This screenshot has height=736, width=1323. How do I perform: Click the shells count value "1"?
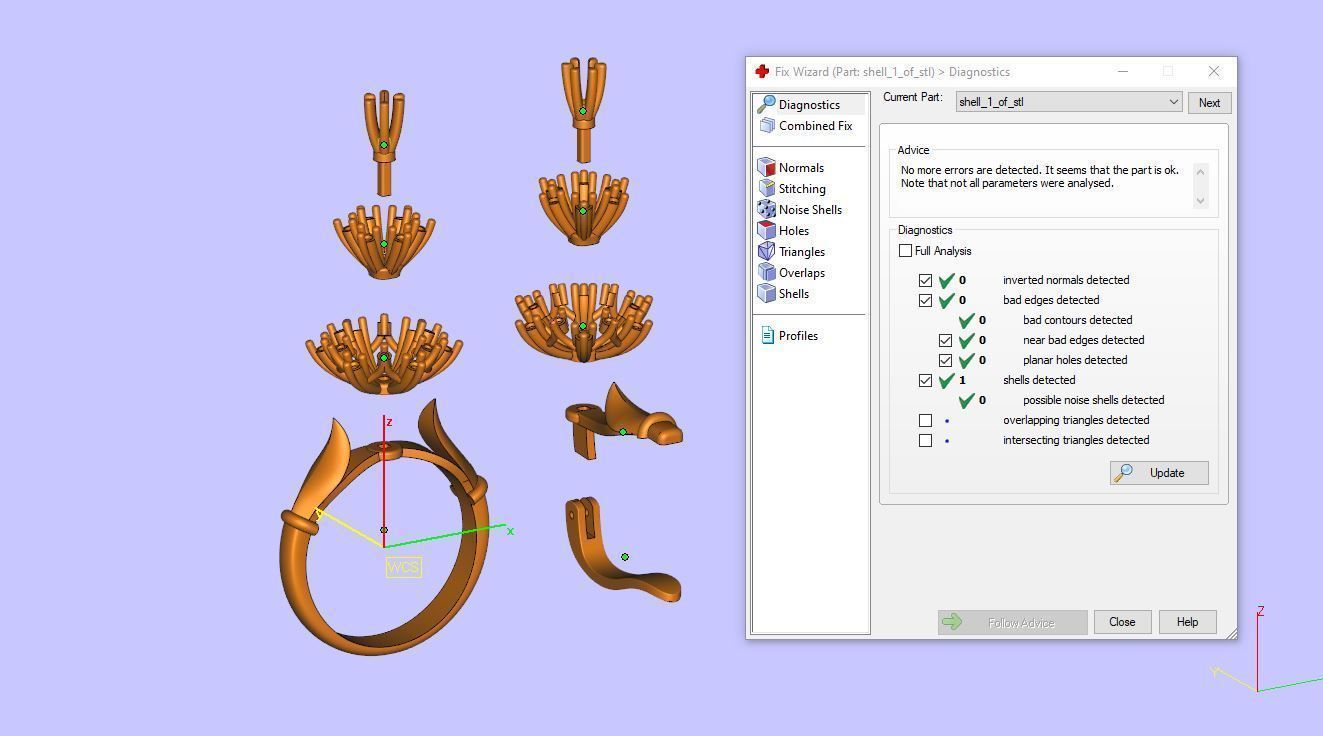click(962, 380)
